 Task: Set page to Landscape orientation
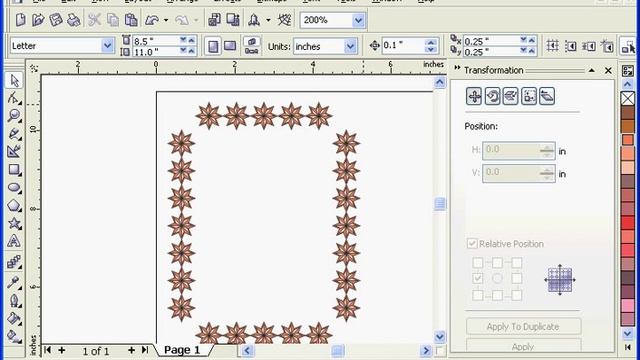tap(230, 46)
